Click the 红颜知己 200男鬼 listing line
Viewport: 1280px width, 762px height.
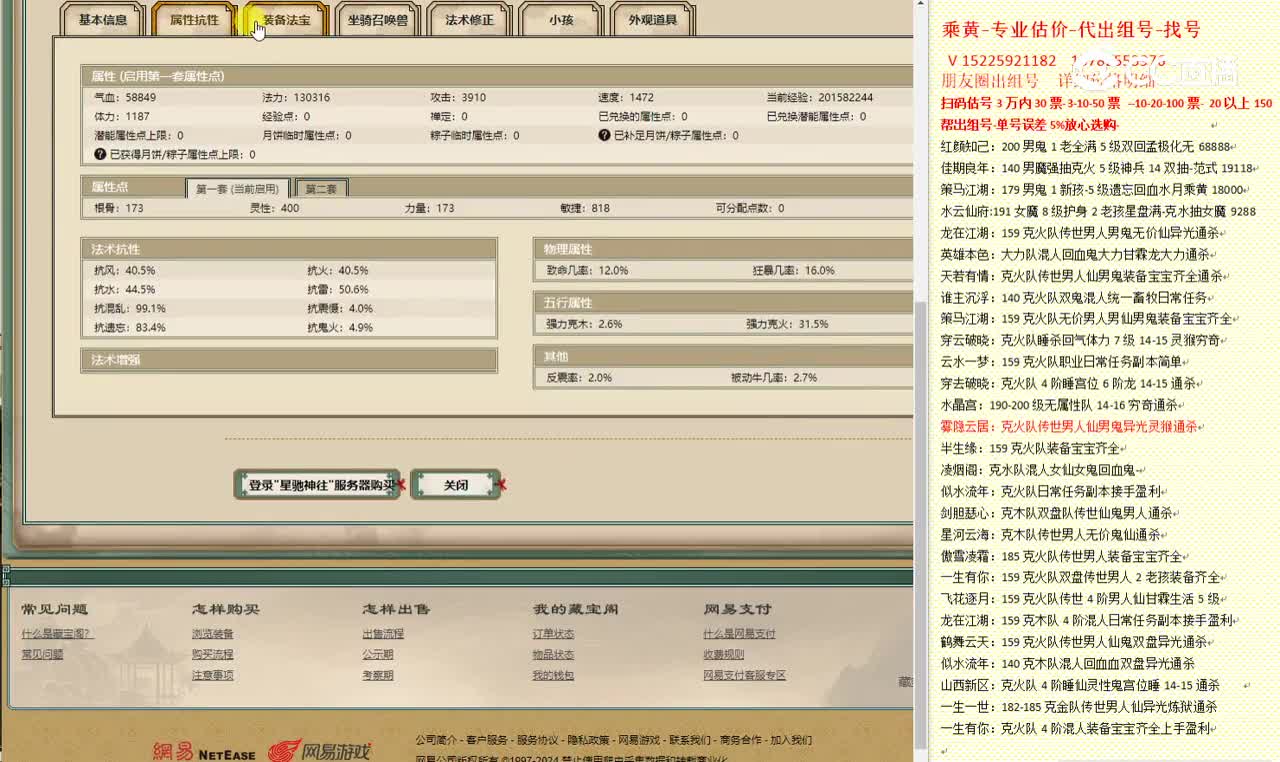tap(1085, 146)
